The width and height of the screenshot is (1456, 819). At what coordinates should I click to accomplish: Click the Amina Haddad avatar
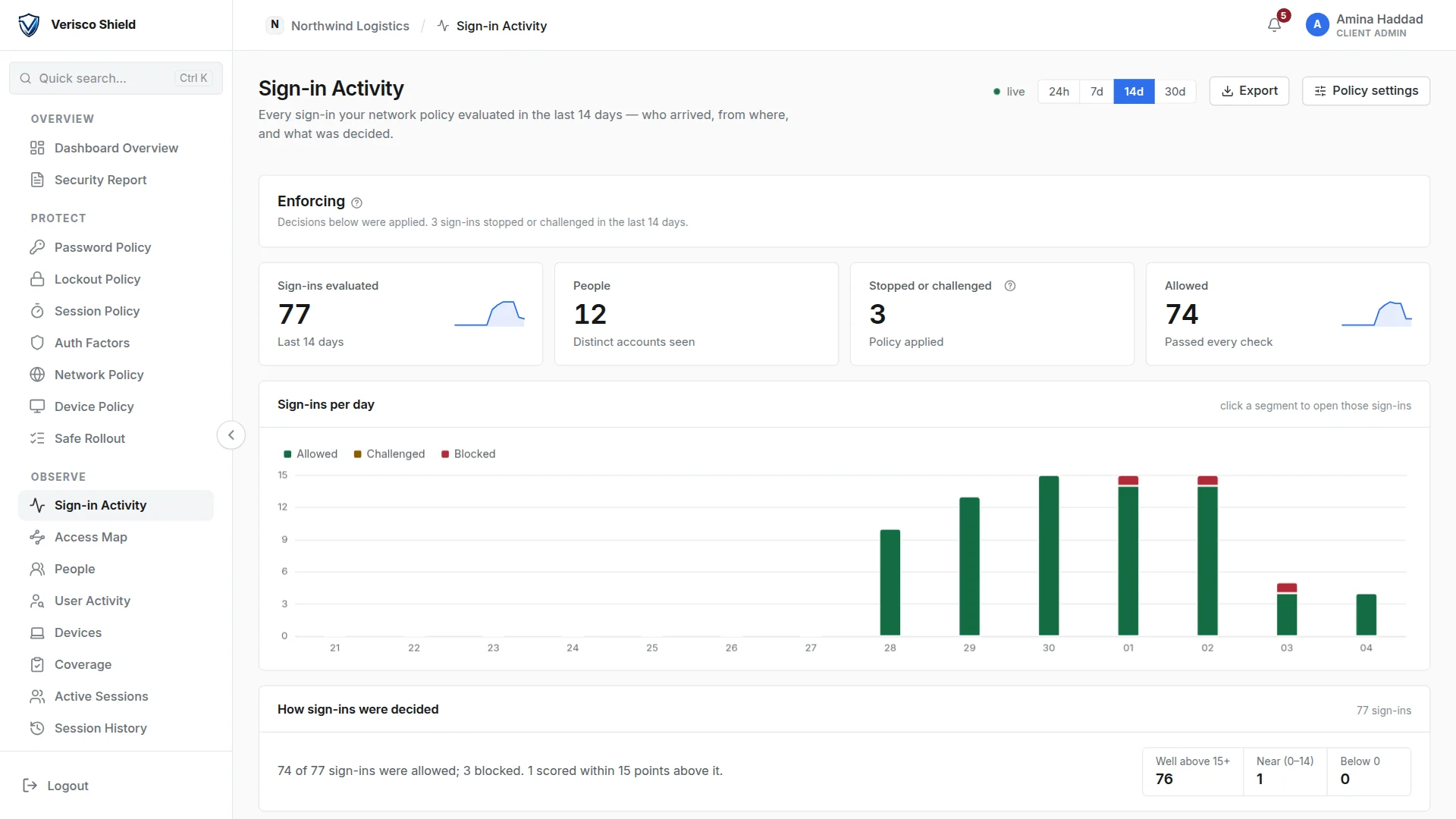coord(1317,25)
